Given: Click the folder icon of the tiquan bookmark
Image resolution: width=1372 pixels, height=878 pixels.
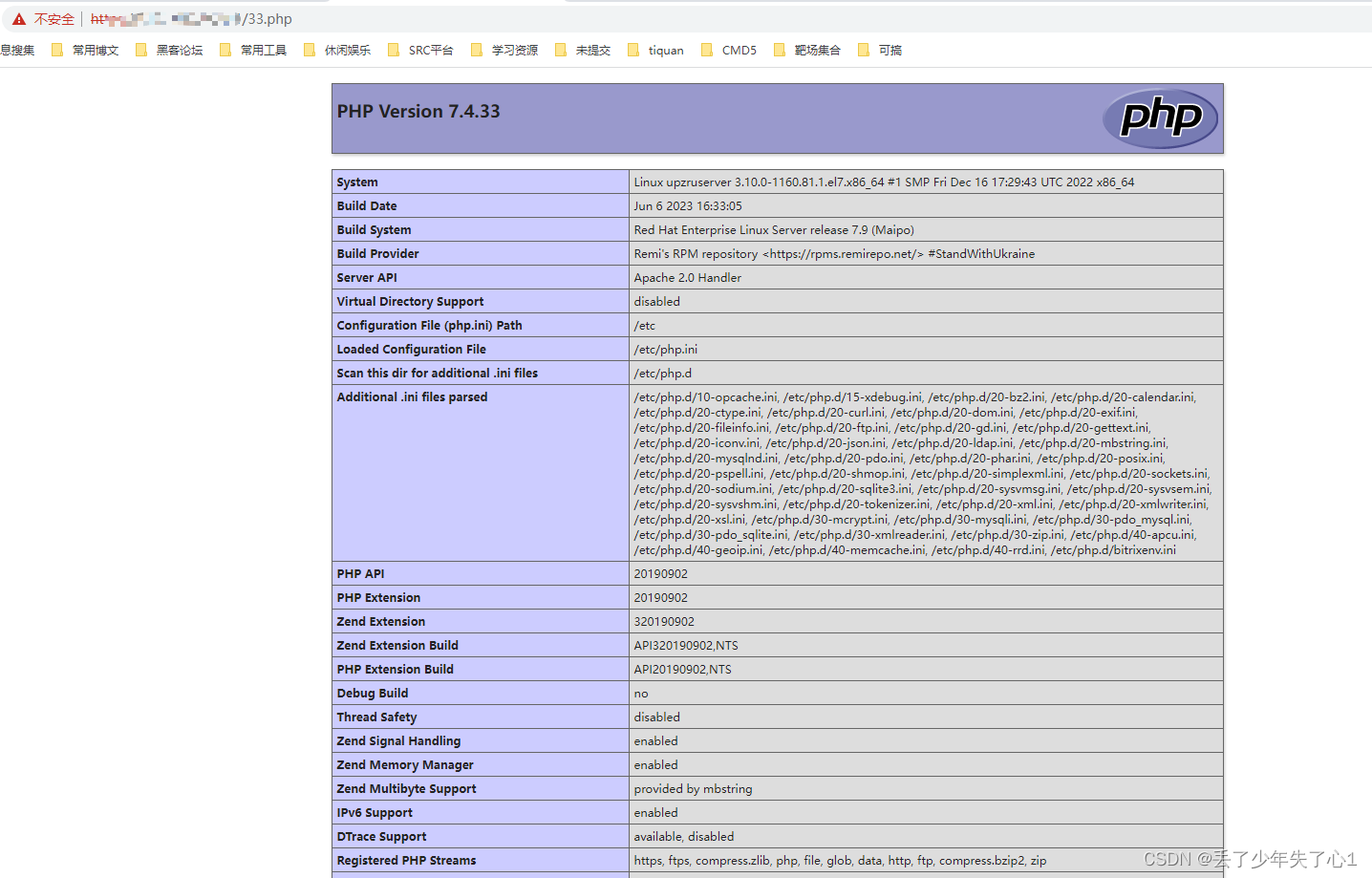Looking at the screenshot, I should (x=633, y=51).
